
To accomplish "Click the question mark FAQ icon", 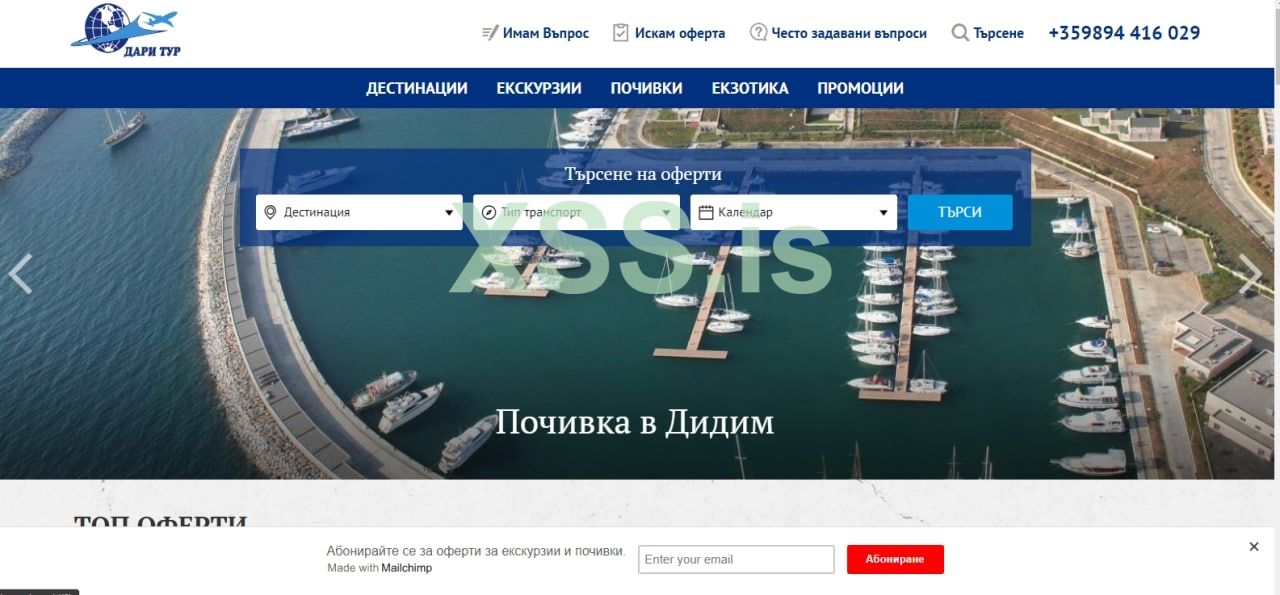I will point(758,33).
